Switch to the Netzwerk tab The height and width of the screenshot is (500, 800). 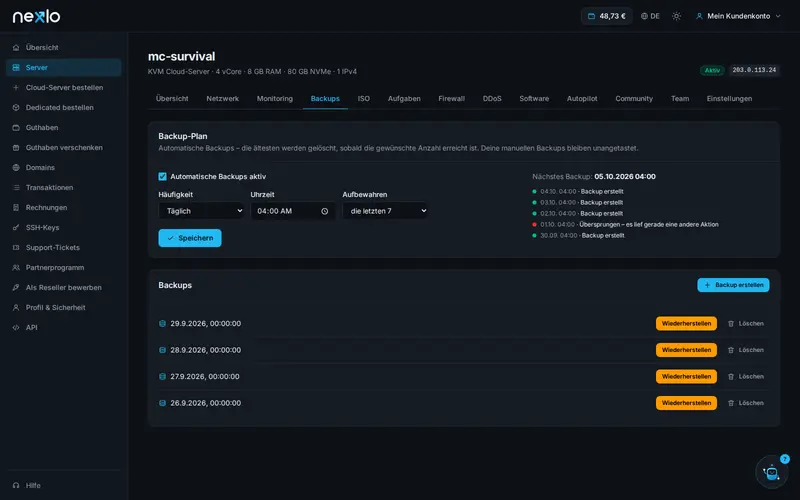click(x=222, y=98)
